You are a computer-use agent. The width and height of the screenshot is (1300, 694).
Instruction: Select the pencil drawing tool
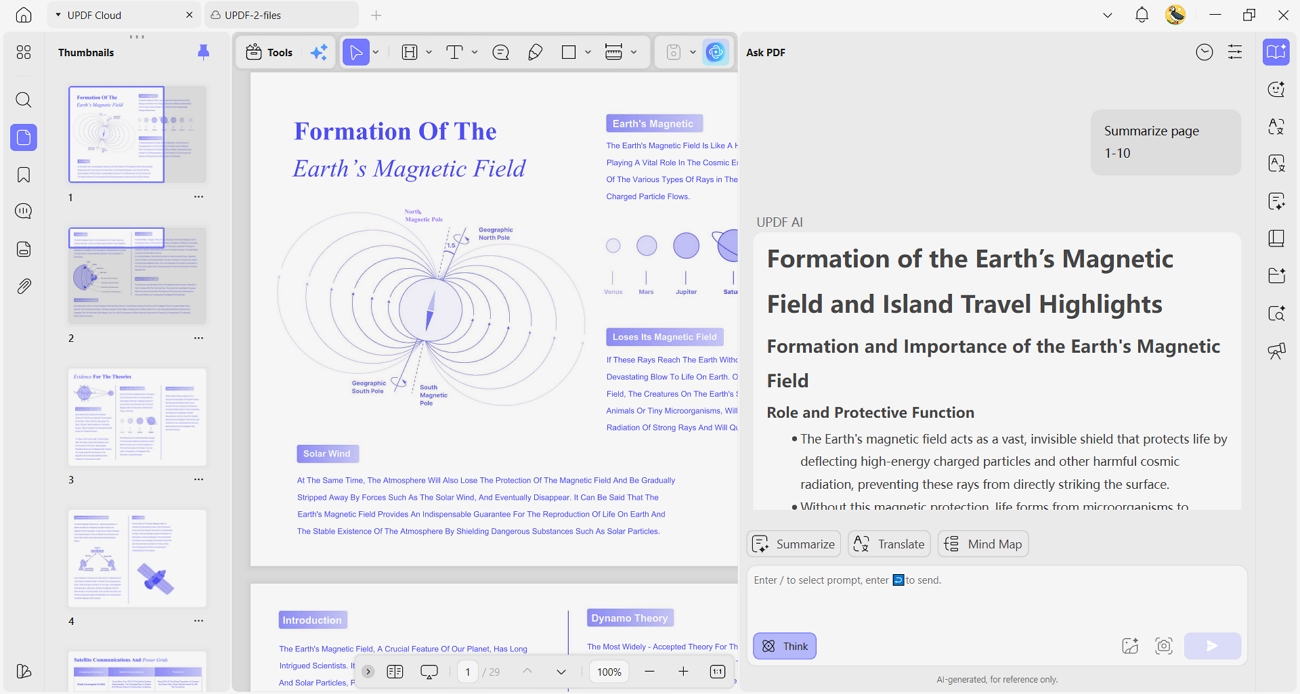coord(535,52)
